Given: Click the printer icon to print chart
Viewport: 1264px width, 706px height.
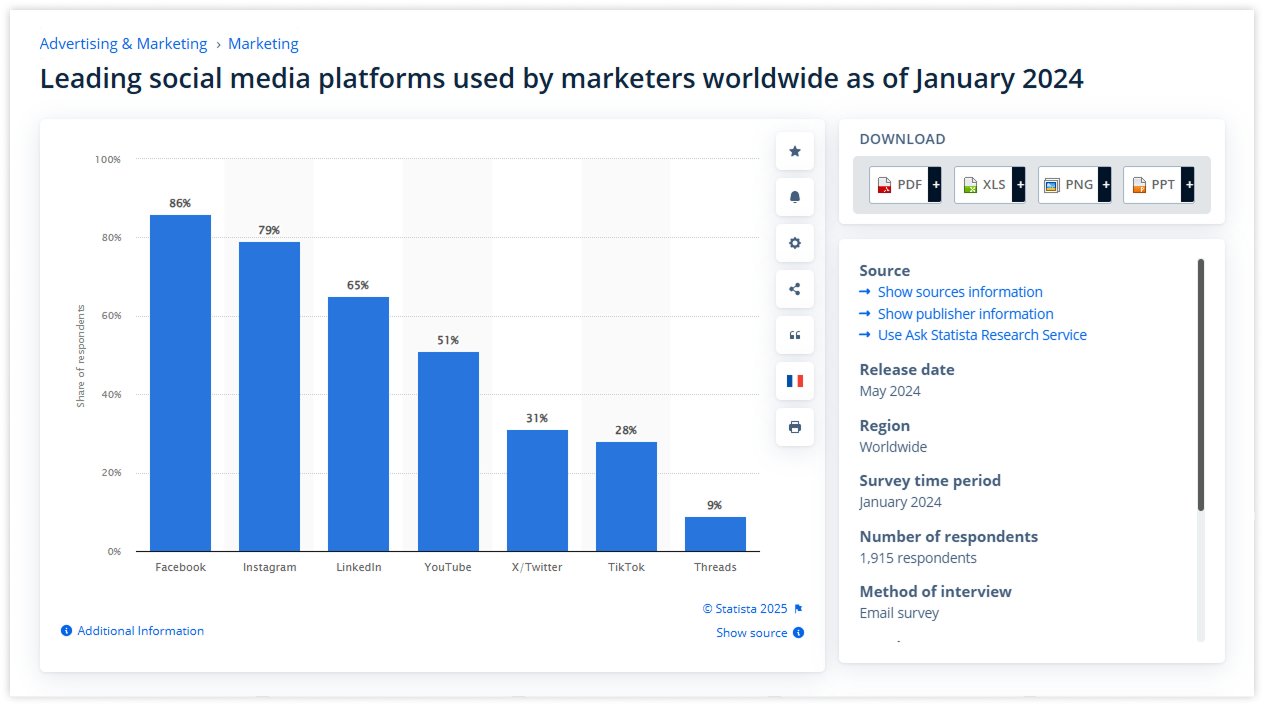Looking at the screenshot, I should 795,427.
